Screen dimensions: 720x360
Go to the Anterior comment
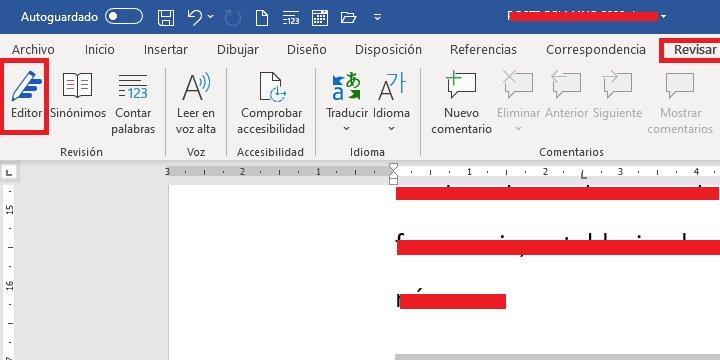click(567, 95)
